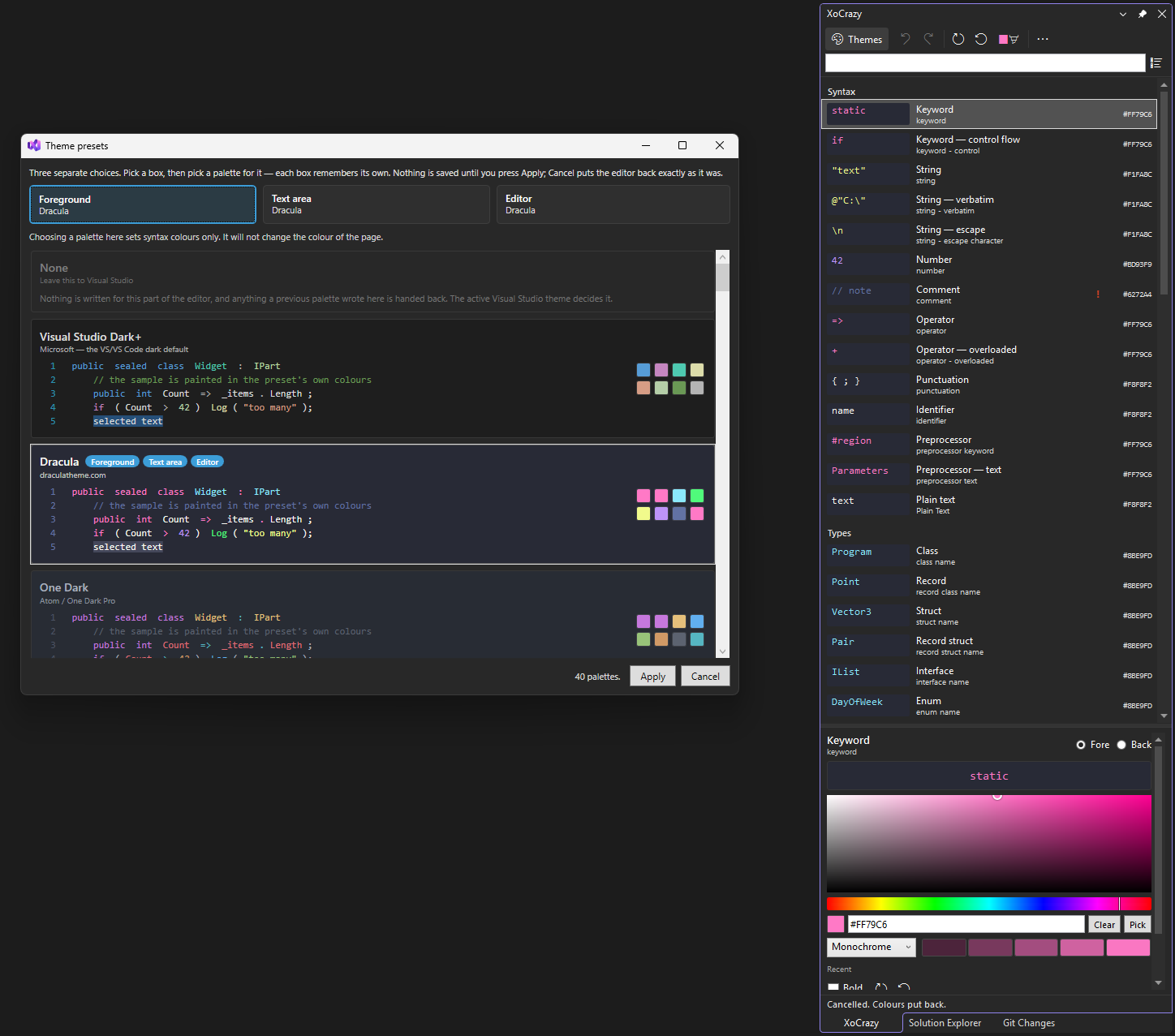Toggle the pin icon on the XoCrazy panel
The width and height of the screenshot is (1175, 1036).
pos(1143,14)
